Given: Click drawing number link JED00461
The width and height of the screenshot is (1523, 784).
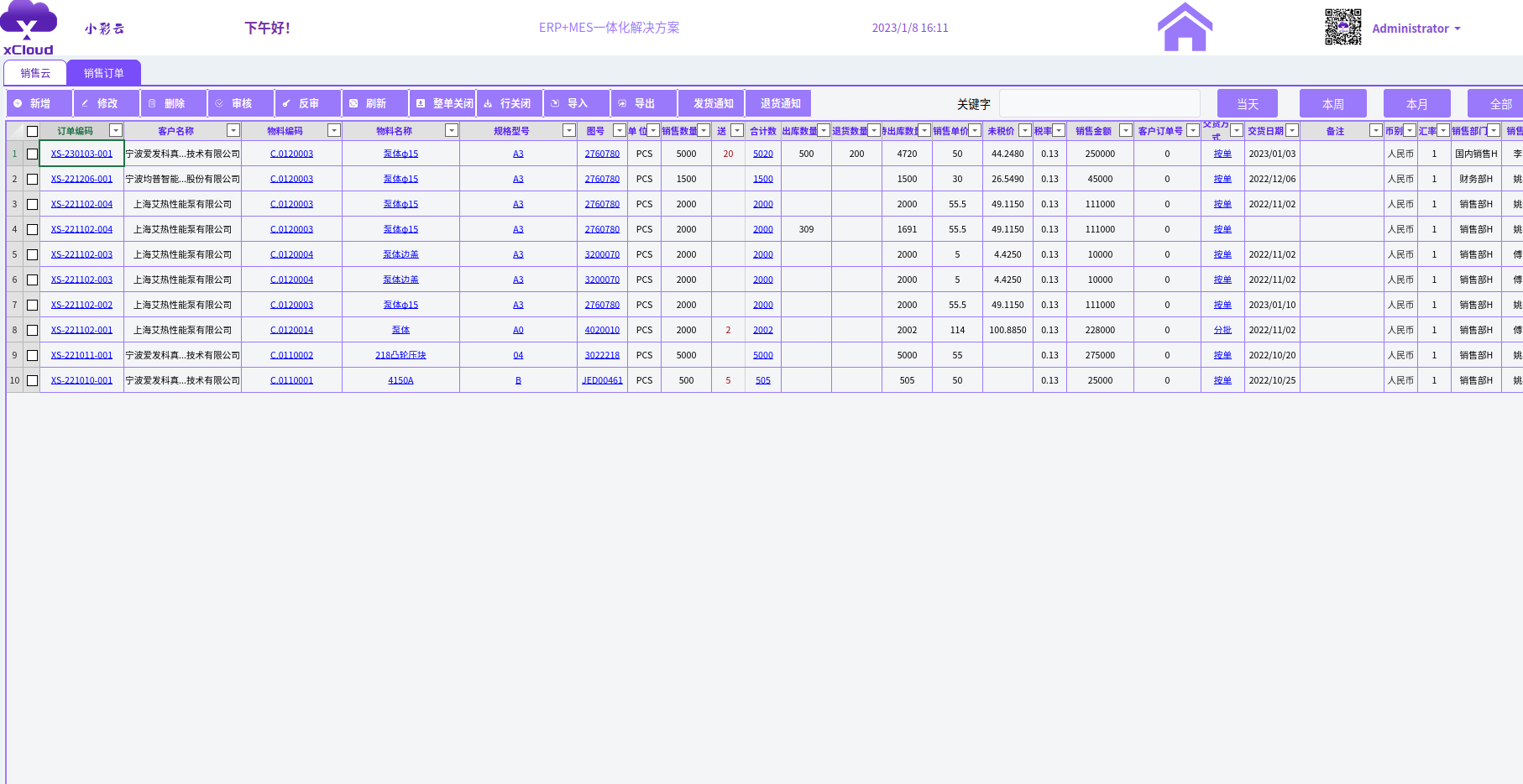Looking at the screenshot, I should 602,380.
